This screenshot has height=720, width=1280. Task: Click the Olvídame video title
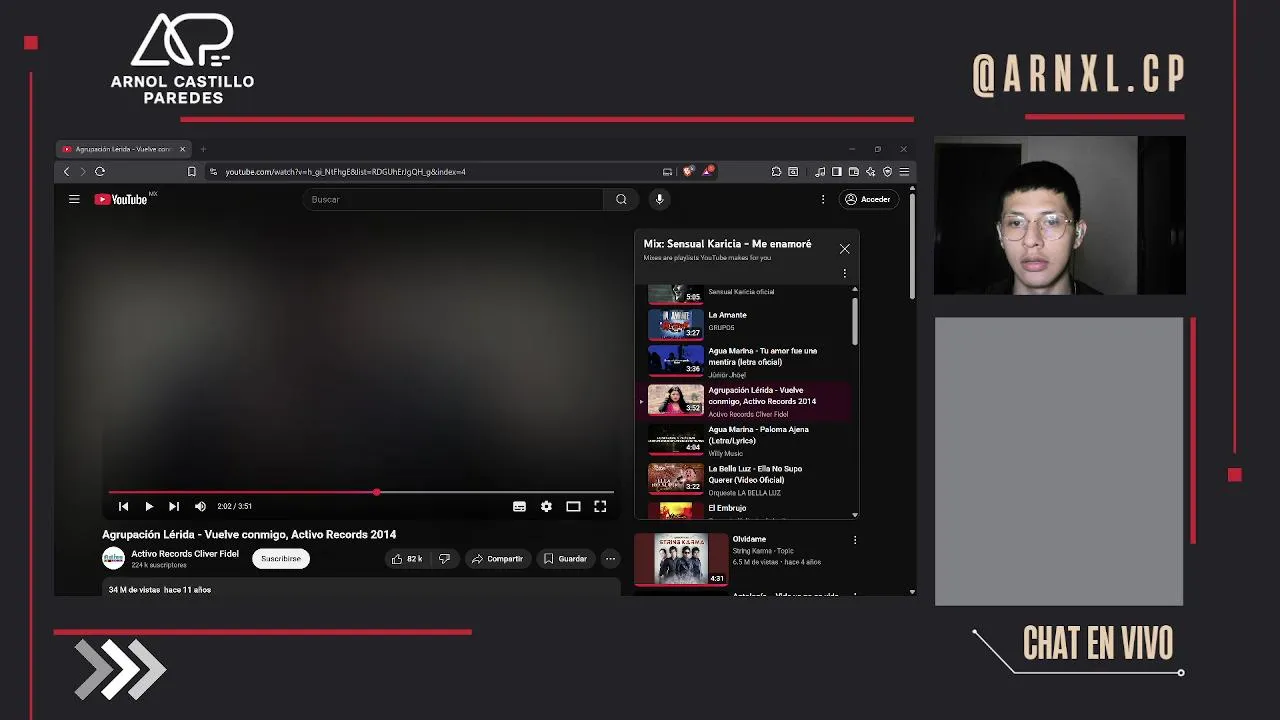749,539
